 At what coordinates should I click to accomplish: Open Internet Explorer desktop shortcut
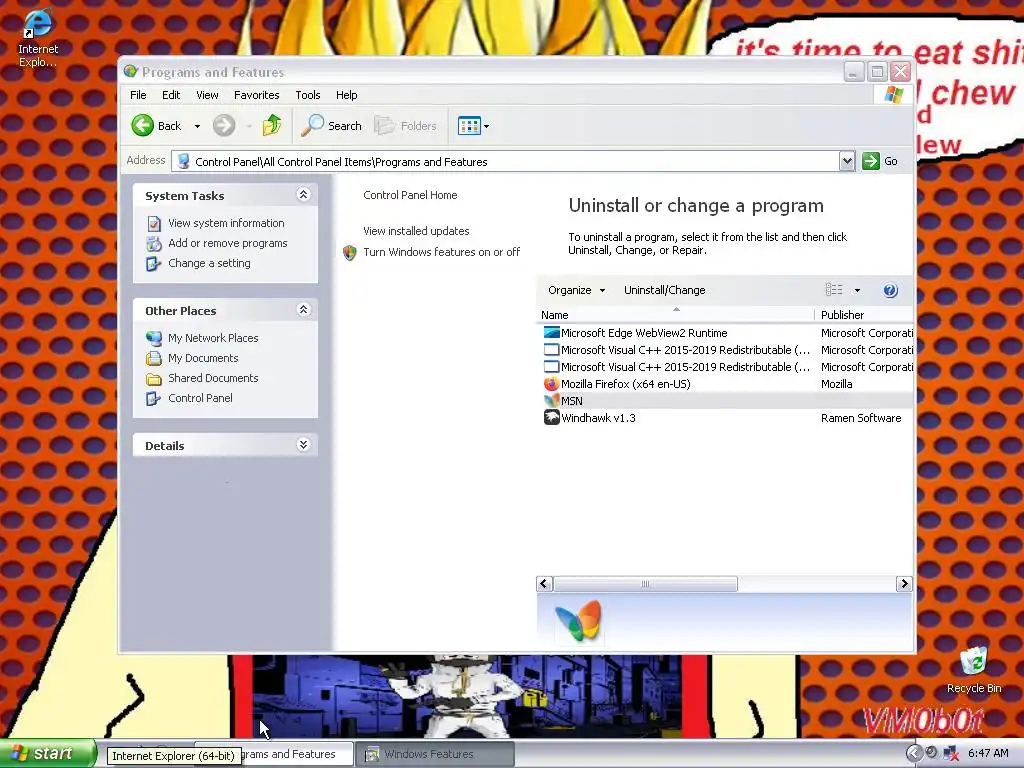pos(38,38)
